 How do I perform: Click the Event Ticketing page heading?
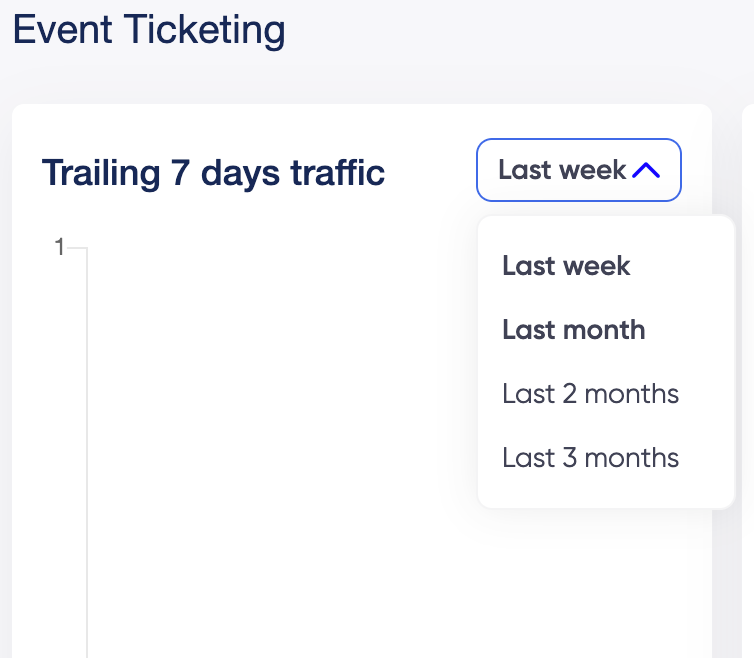point(149,30)
